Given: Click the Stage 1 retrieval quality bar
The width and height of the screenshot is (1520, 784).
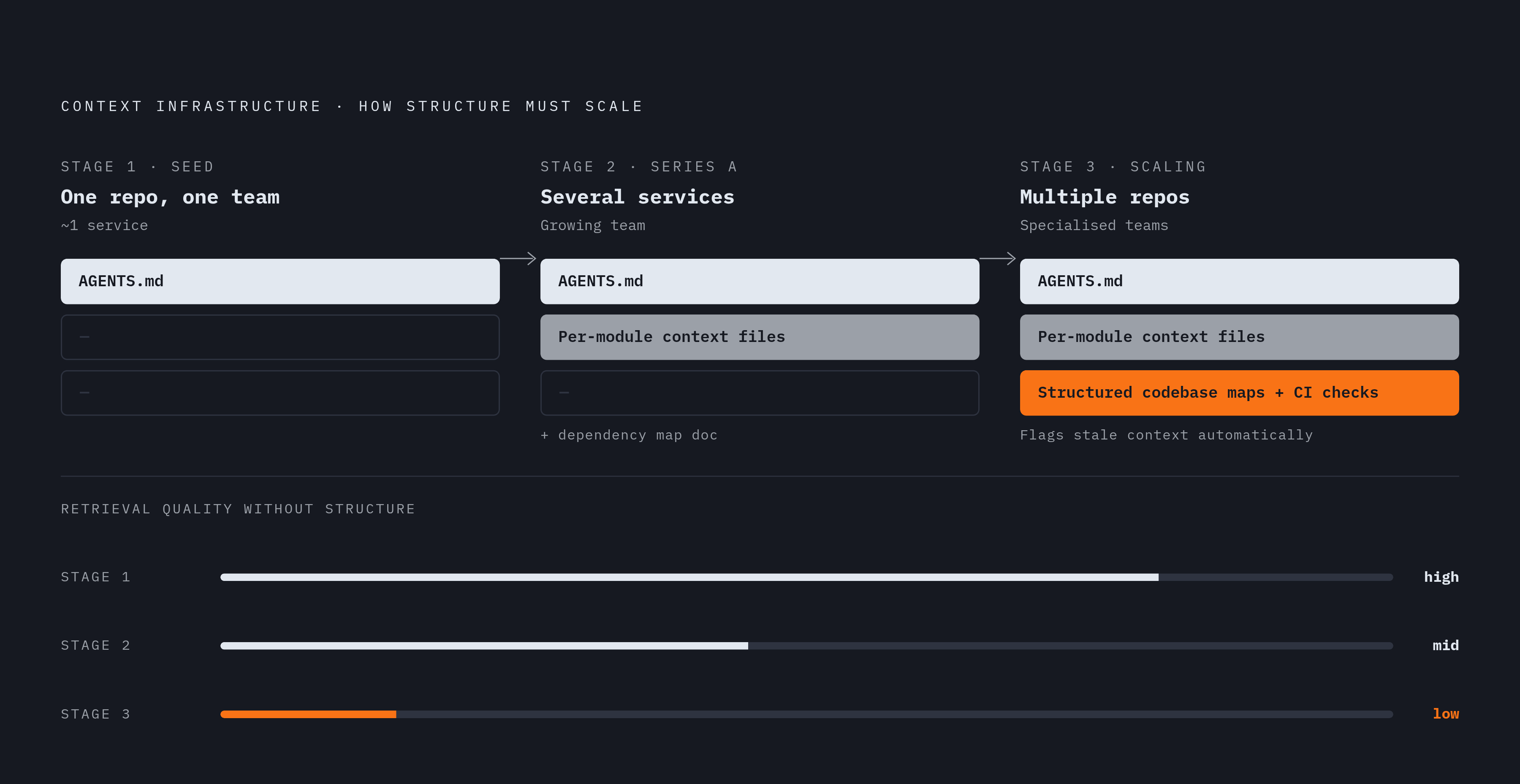Looking at the screenshot, I should pyautogui.click(x=806, y=578).
